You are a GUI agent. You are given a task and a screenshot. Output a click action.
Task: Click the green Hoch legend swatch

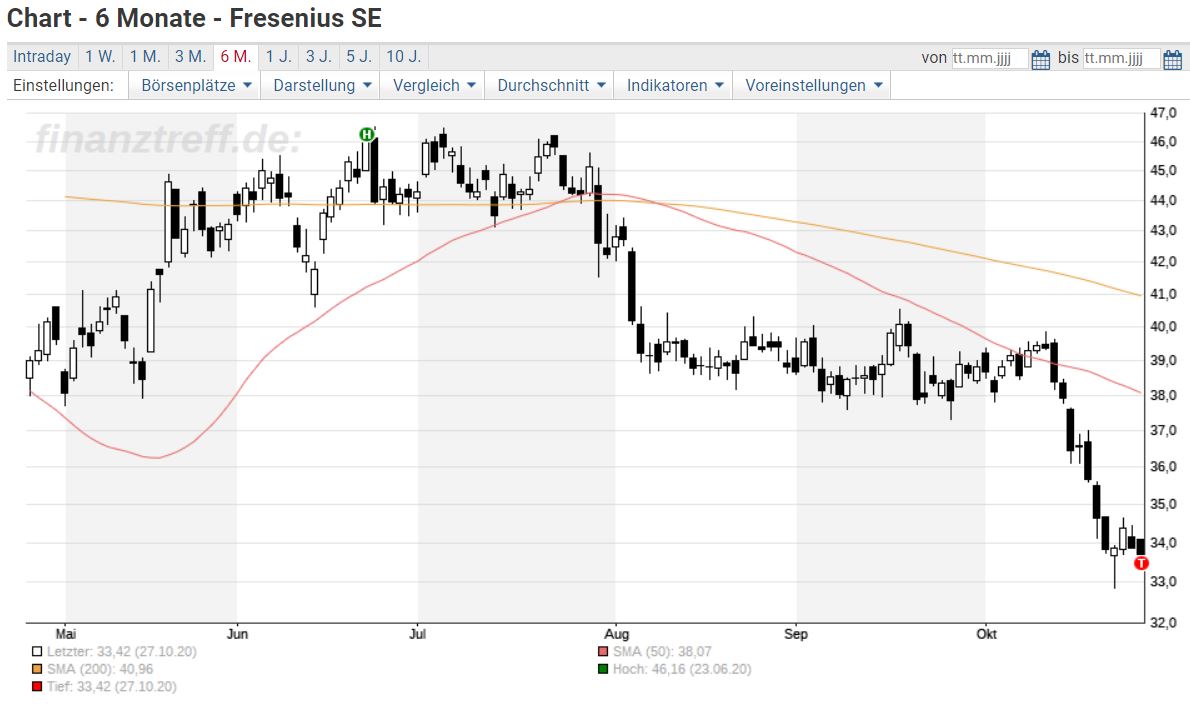click(x=603, y=669)
